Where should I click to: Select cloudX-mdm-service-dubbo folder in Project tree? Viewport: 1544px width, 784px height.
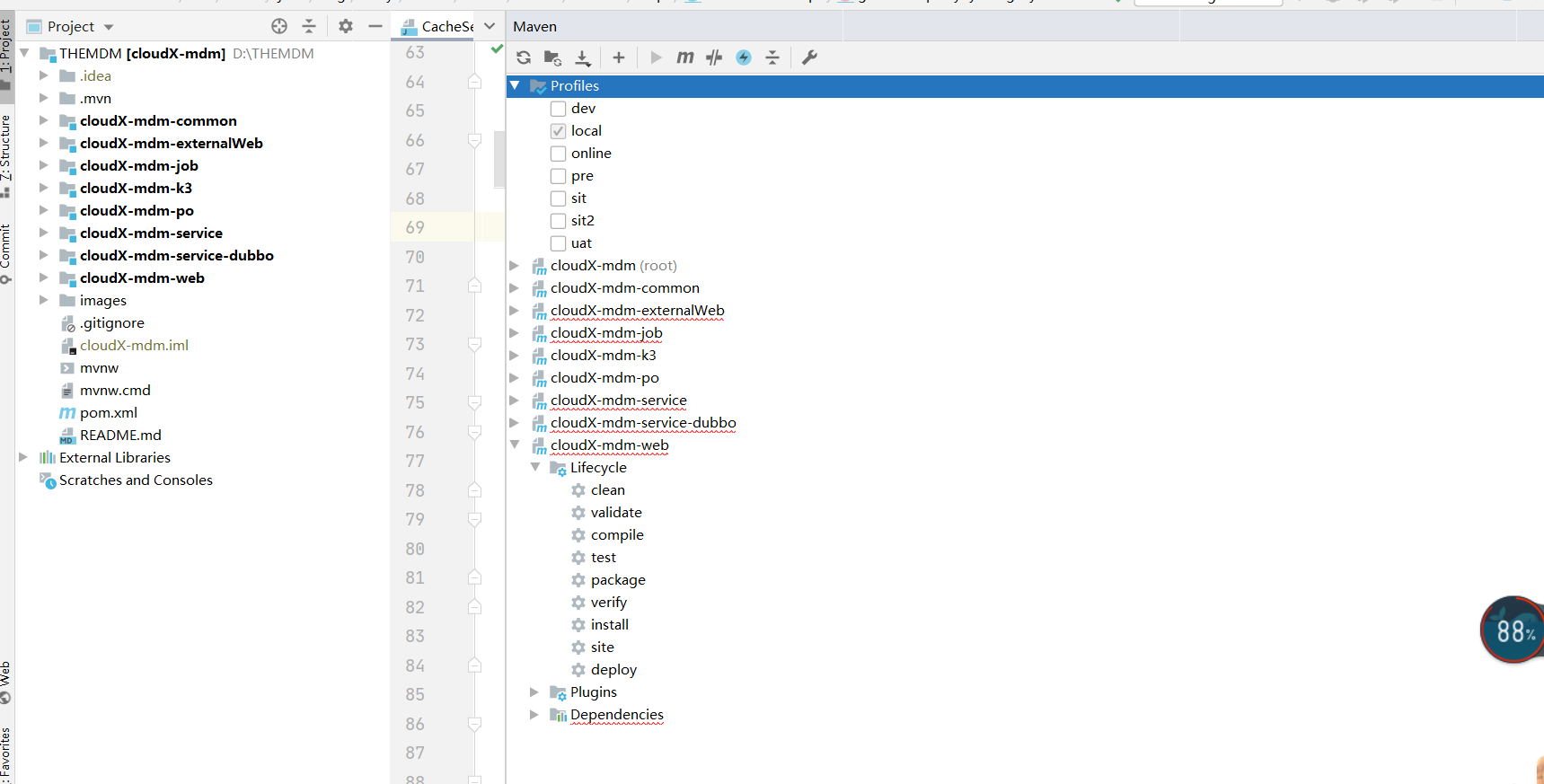click(177, 256)
